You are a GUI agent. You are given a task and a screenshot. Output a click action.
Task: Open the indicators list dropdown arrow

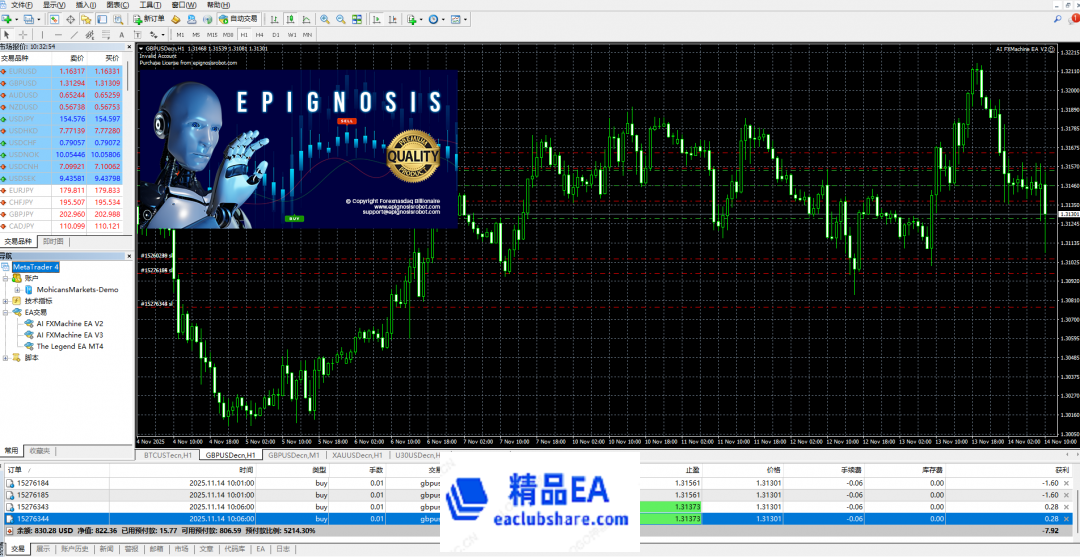[x=420, y=19]
